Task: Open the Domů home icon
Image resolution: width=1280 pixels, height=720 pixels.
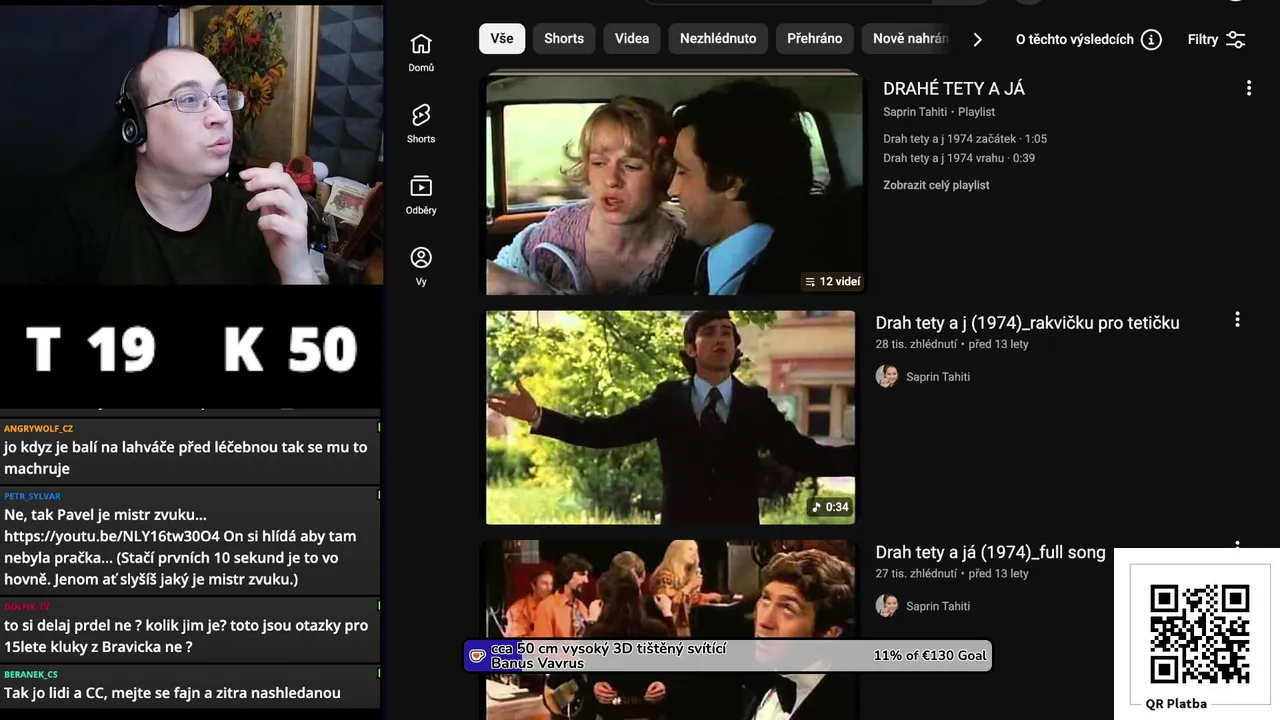Action: (x=421, y=44)
